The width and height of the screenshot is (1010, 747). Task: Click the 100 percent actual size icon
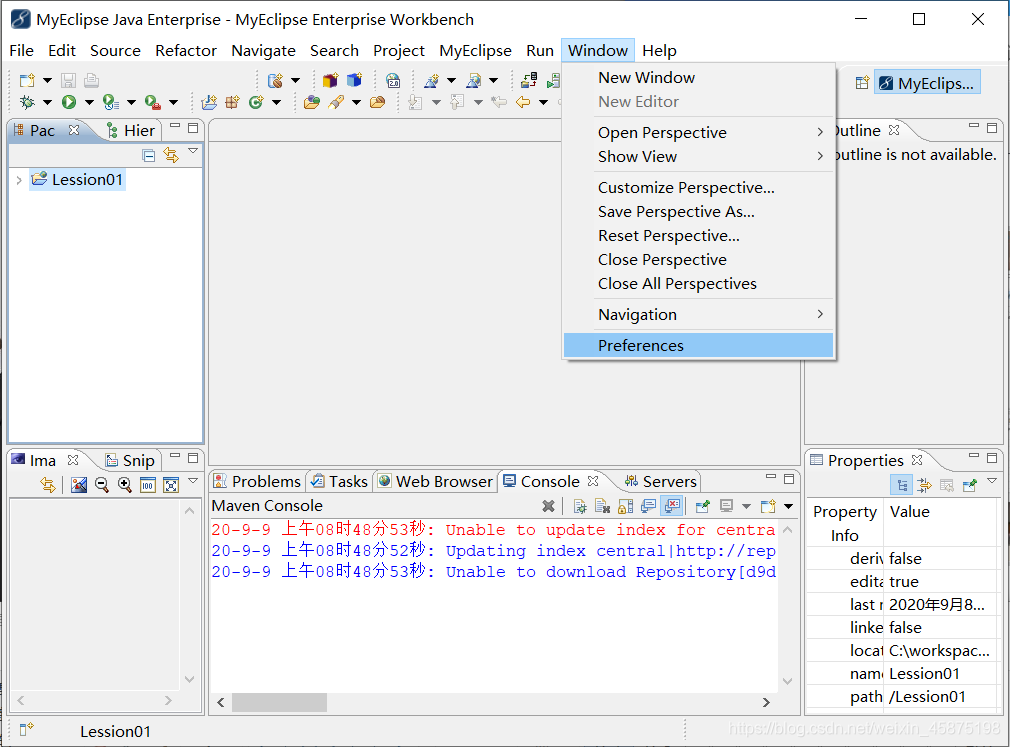click(x=148, y=485)
